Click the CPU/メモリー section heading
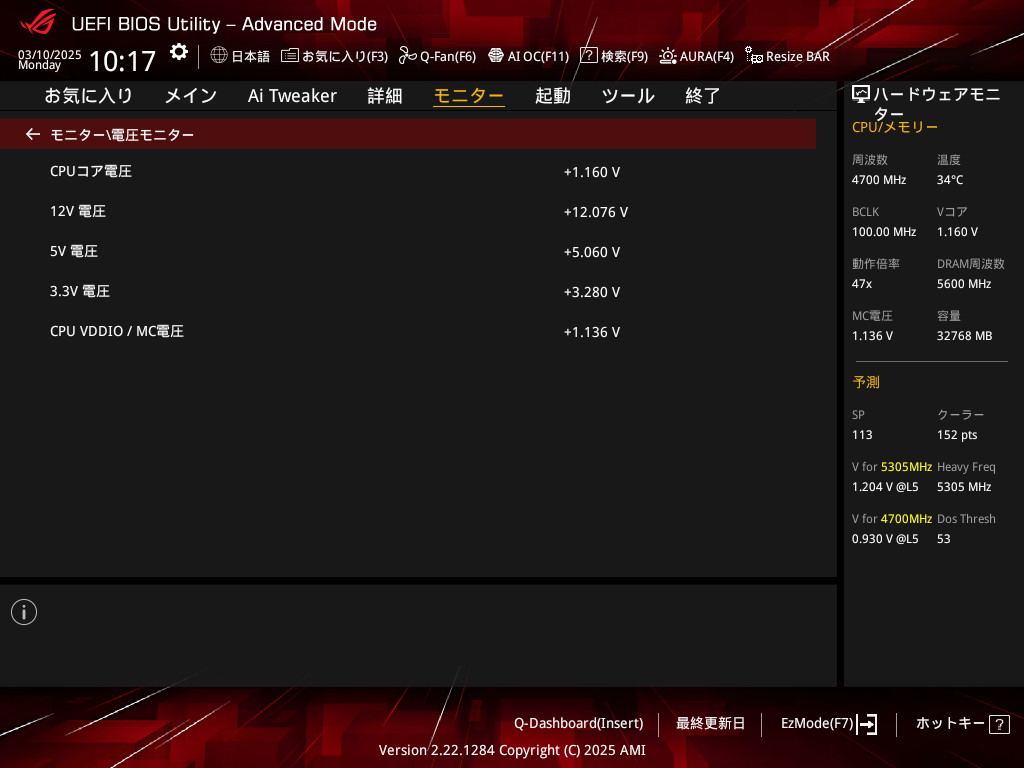This screenshot has width=1024, height=768. pos(895,127)
